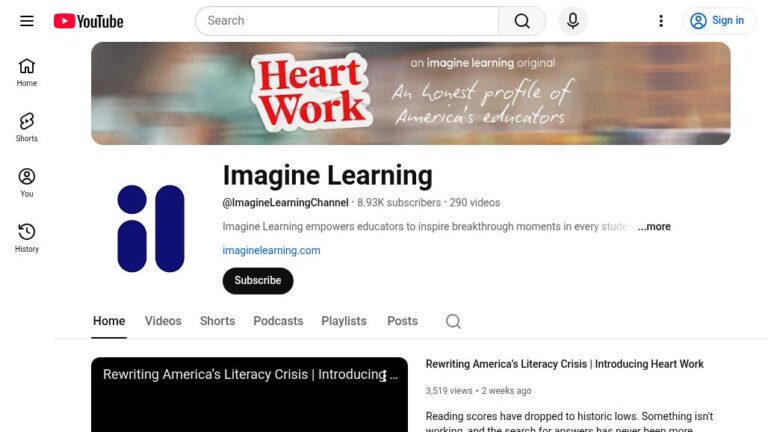Switch to the Videos tab

pyautogui.click(x=163, y=321)
